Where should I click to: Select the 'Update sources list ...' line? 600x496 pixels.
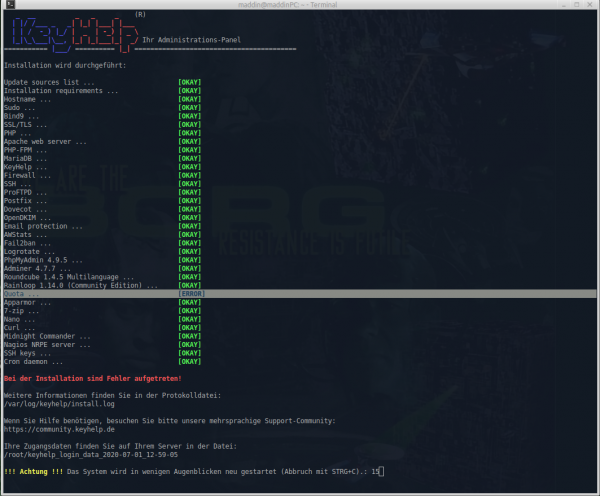pos(49,82)
